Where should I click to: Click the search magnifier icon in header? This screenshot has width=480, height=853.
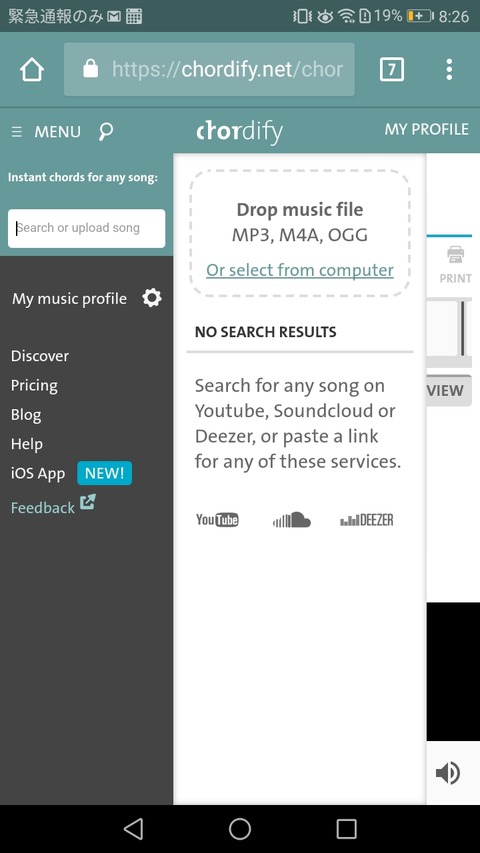click(x=106, y=132)
